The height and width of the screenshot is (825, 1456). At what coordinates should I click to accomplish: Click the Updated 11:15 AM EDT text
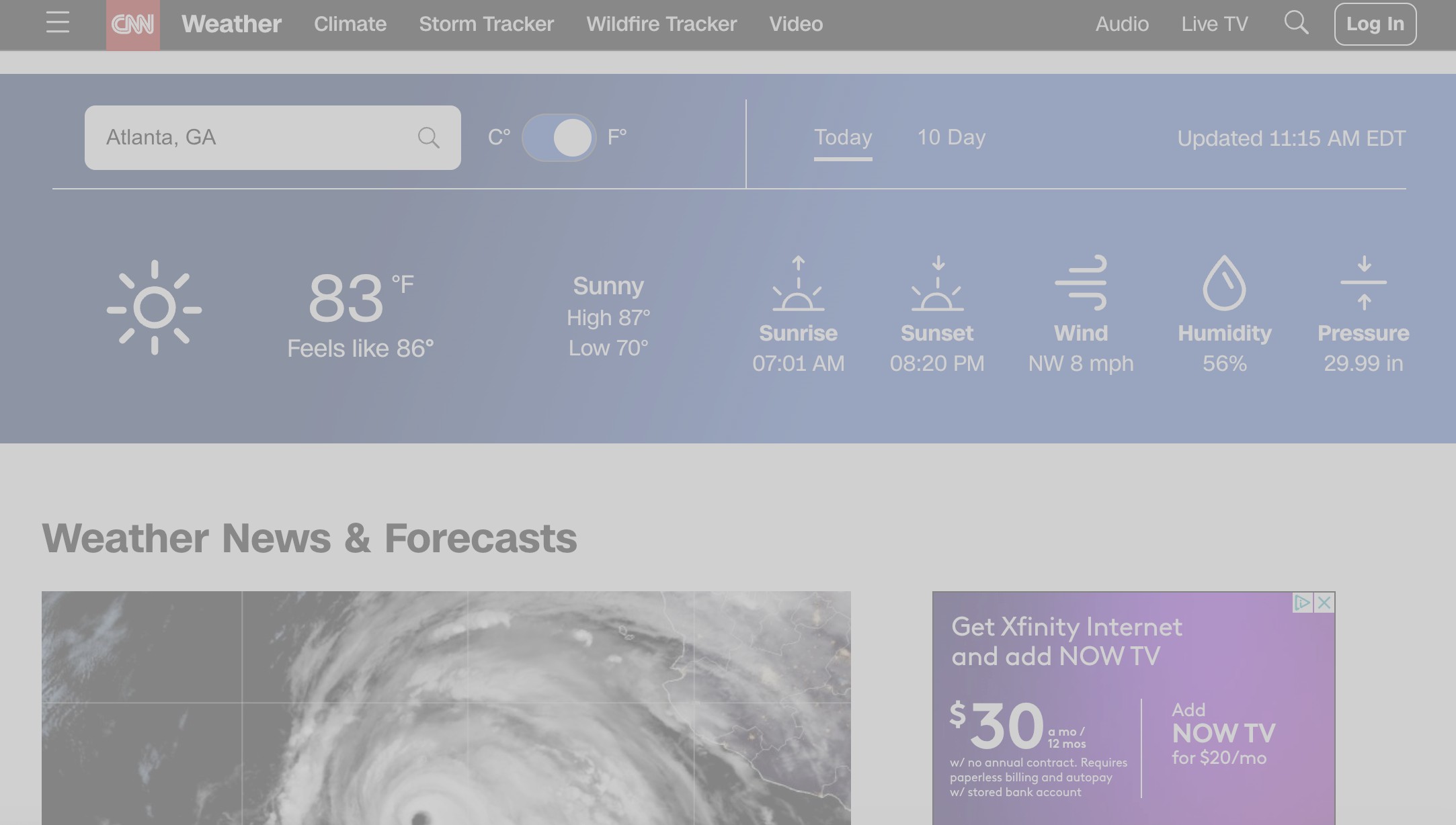tap(1291, 138)
